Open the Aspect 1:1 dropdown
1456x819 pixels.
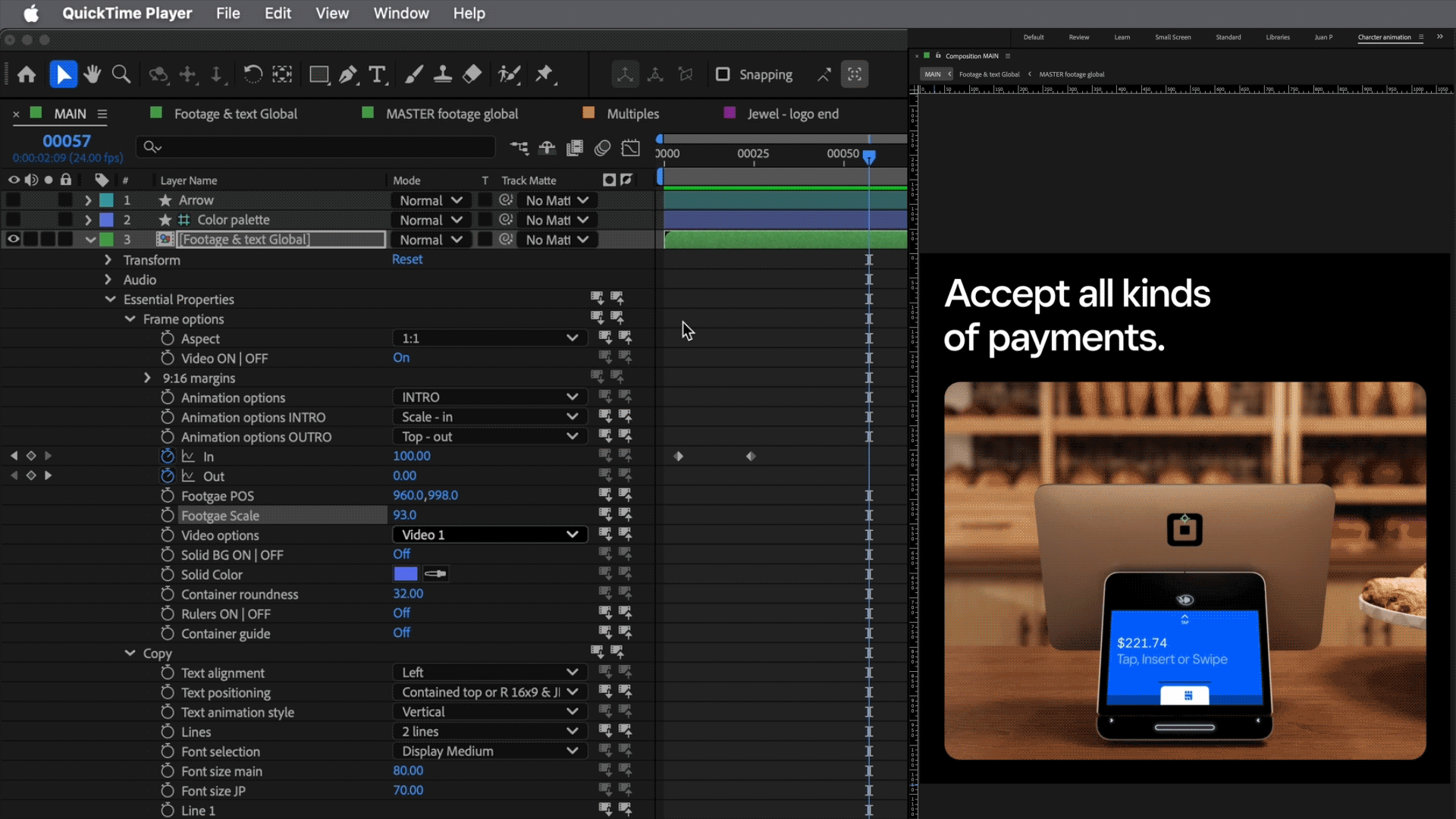tap(489, 338)
